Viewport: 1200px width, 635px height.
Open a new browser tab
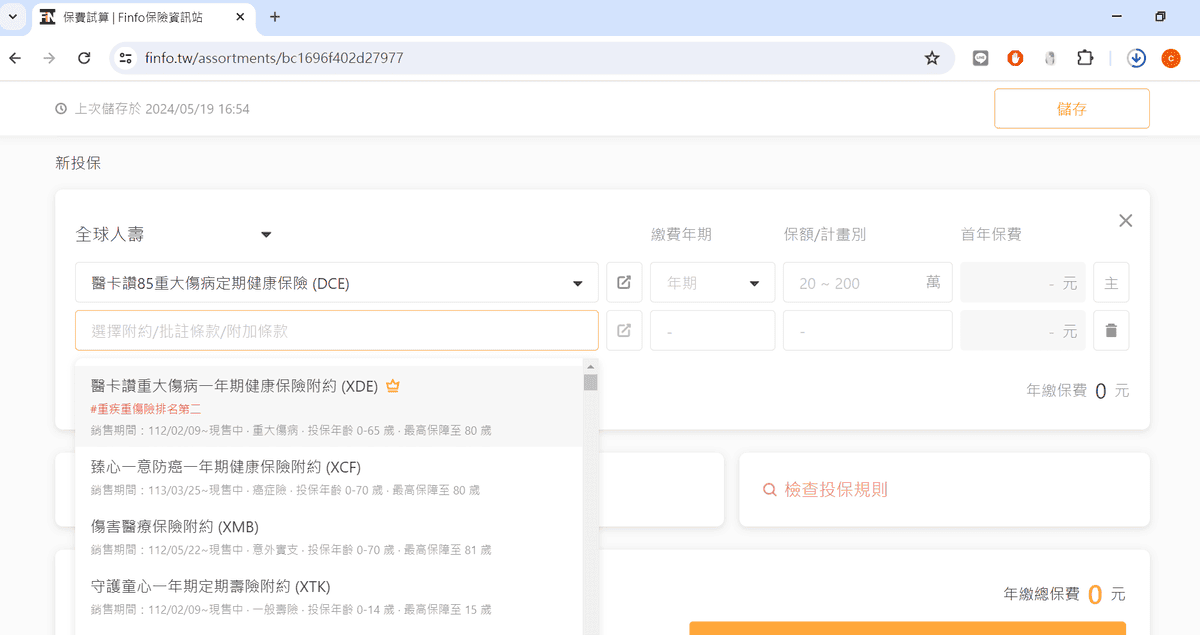click(x=275, y=17)
